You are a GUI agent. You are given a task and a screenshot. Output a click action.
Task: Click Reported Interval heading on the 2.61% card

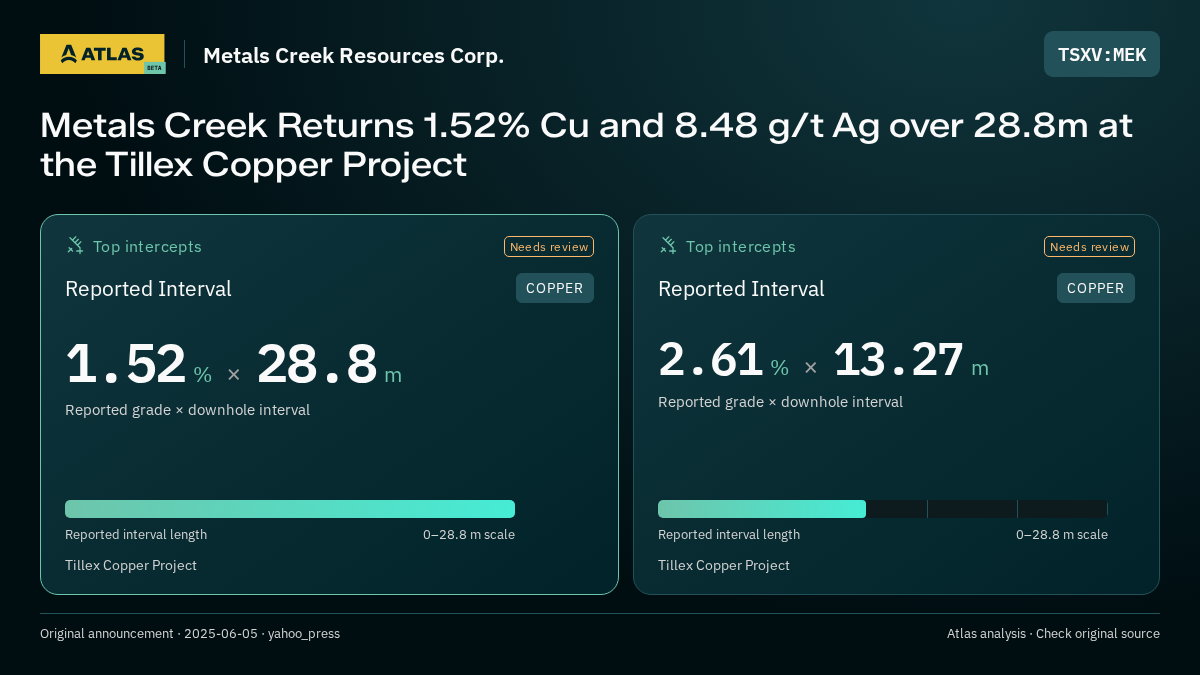[x=741, y=289]
